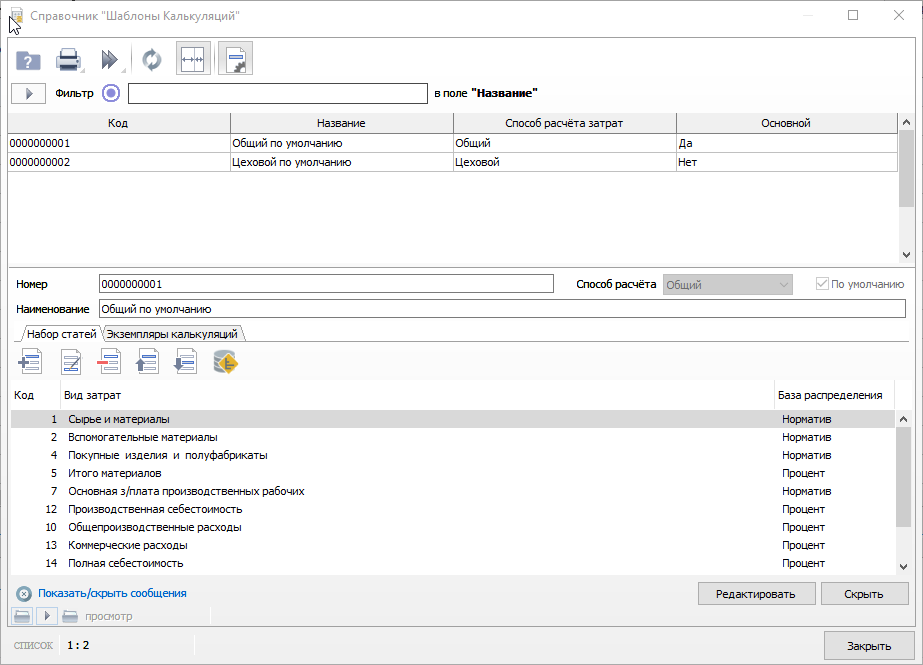Click the Редактировать button
Image resolution: width=923 pixels, height=665 pixels.
click(756, 594)
